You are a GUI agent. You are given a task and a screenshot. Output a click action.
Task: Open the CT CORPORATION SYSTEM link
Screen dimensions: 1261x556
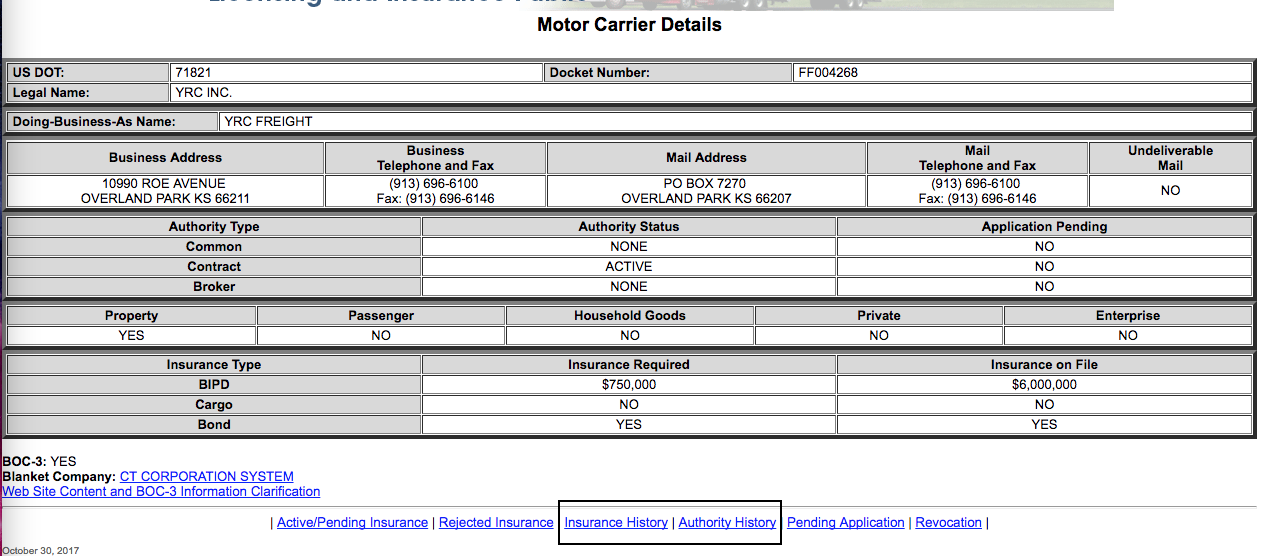click(207, 477)
